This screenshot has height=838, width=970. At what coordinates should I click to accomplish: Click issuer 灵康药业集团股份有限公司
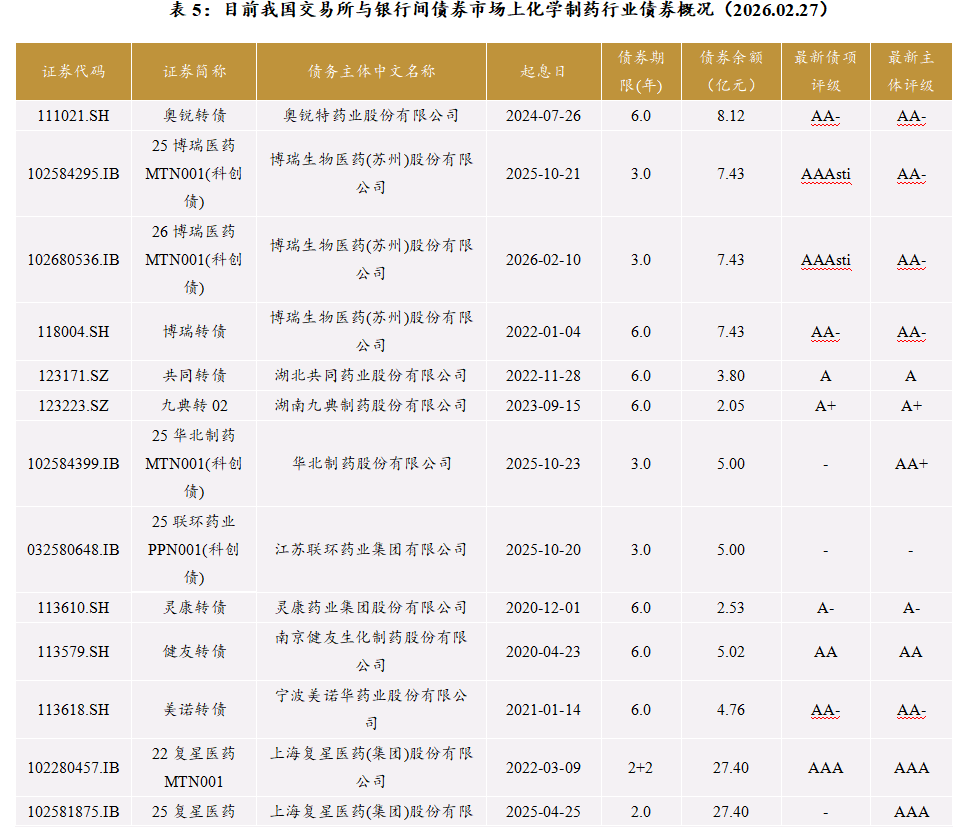(371, 608)
